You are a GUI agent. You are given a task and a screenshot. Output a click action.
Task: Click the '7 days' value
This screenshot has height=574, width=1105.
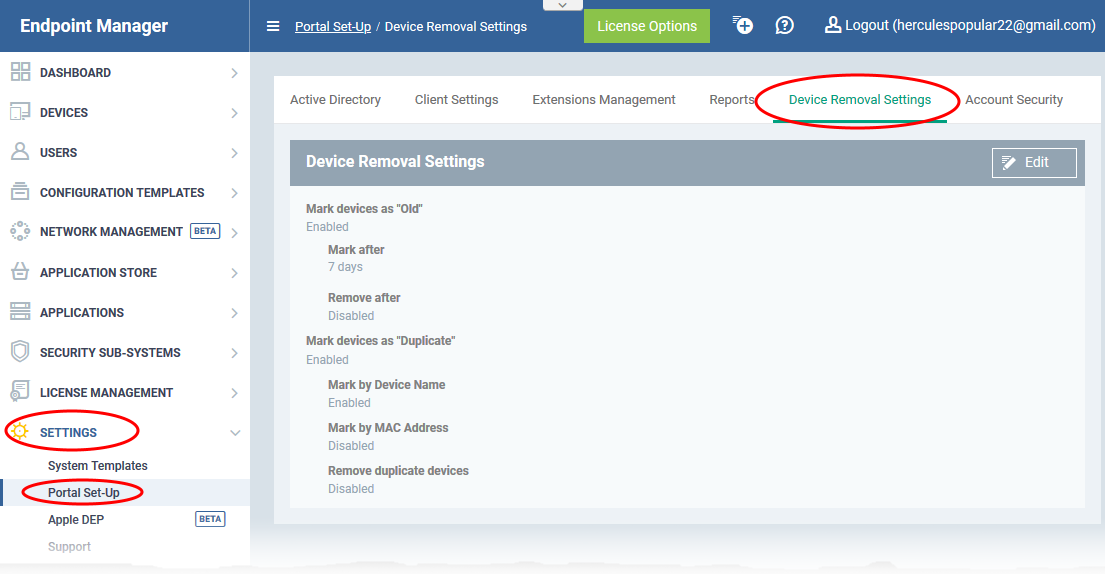(x=345, y=267)
